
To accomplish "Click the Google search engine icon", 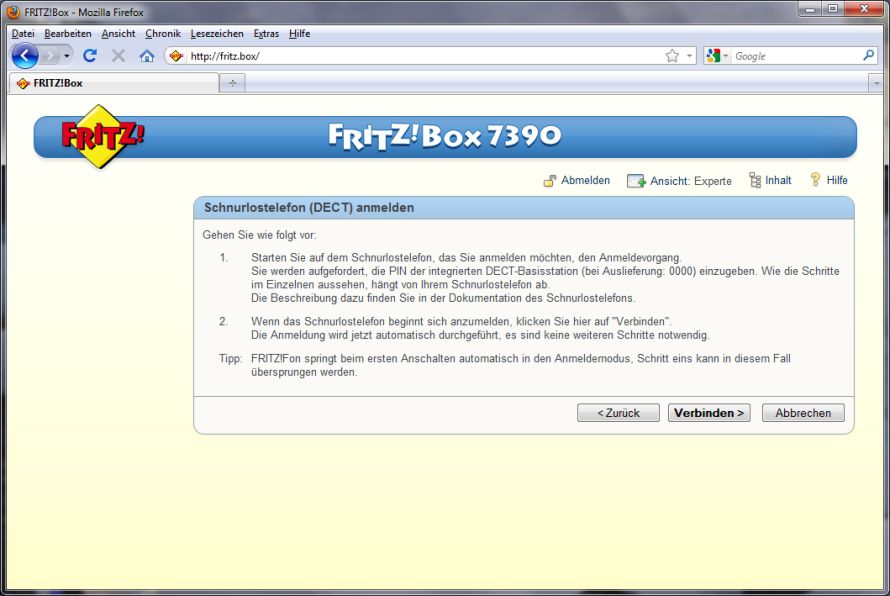I will (713, 56).
